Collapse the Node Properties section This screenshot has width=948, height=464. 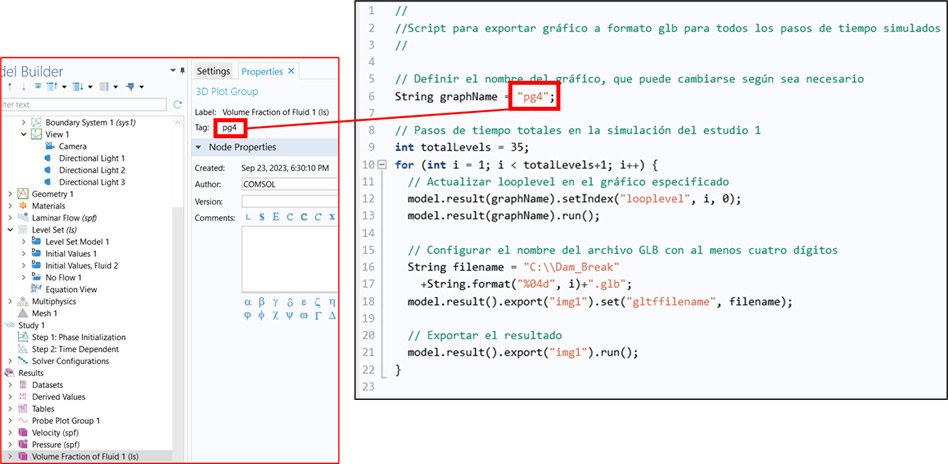198,147
